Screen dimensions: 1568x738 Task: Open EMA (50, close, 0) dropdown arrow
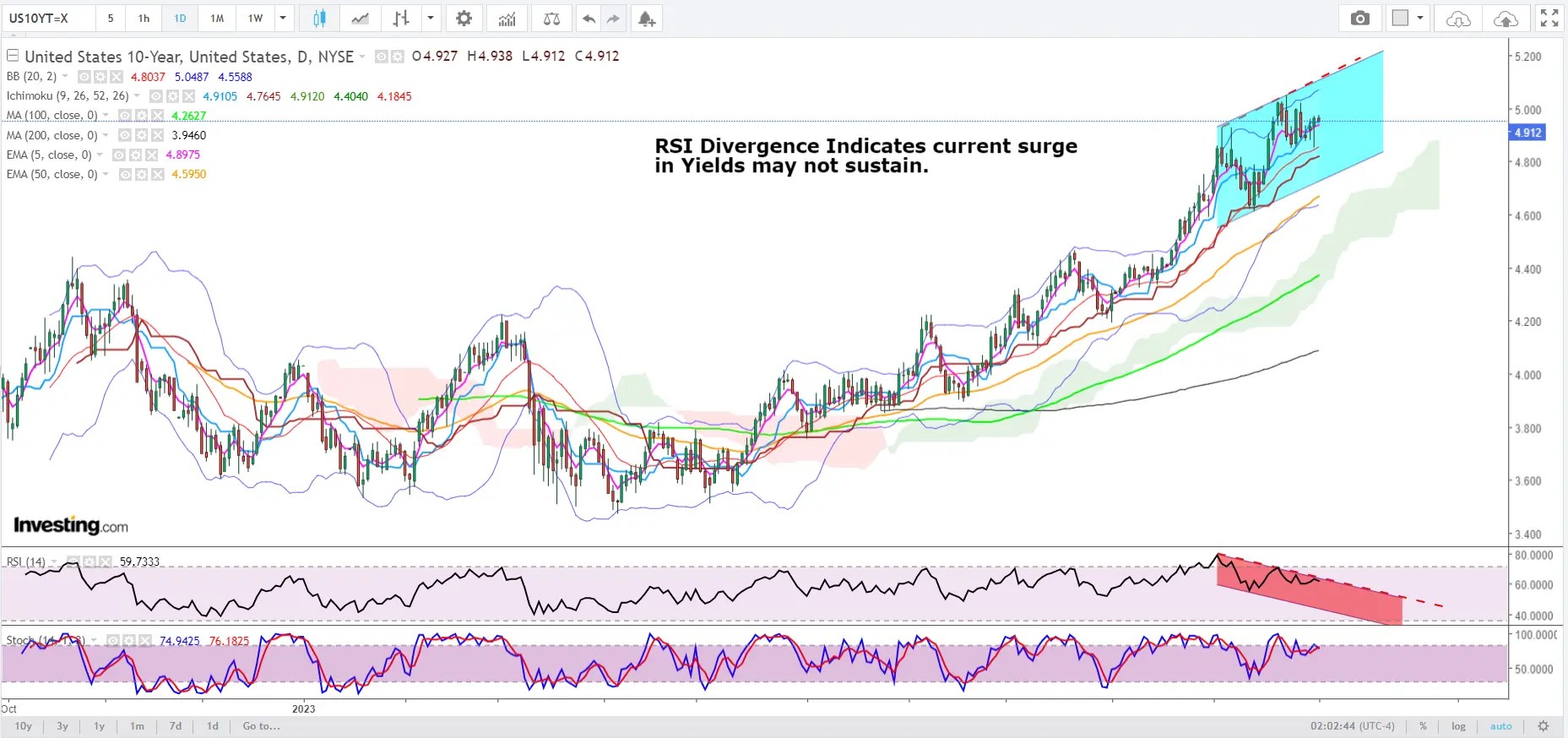(106, 174)
